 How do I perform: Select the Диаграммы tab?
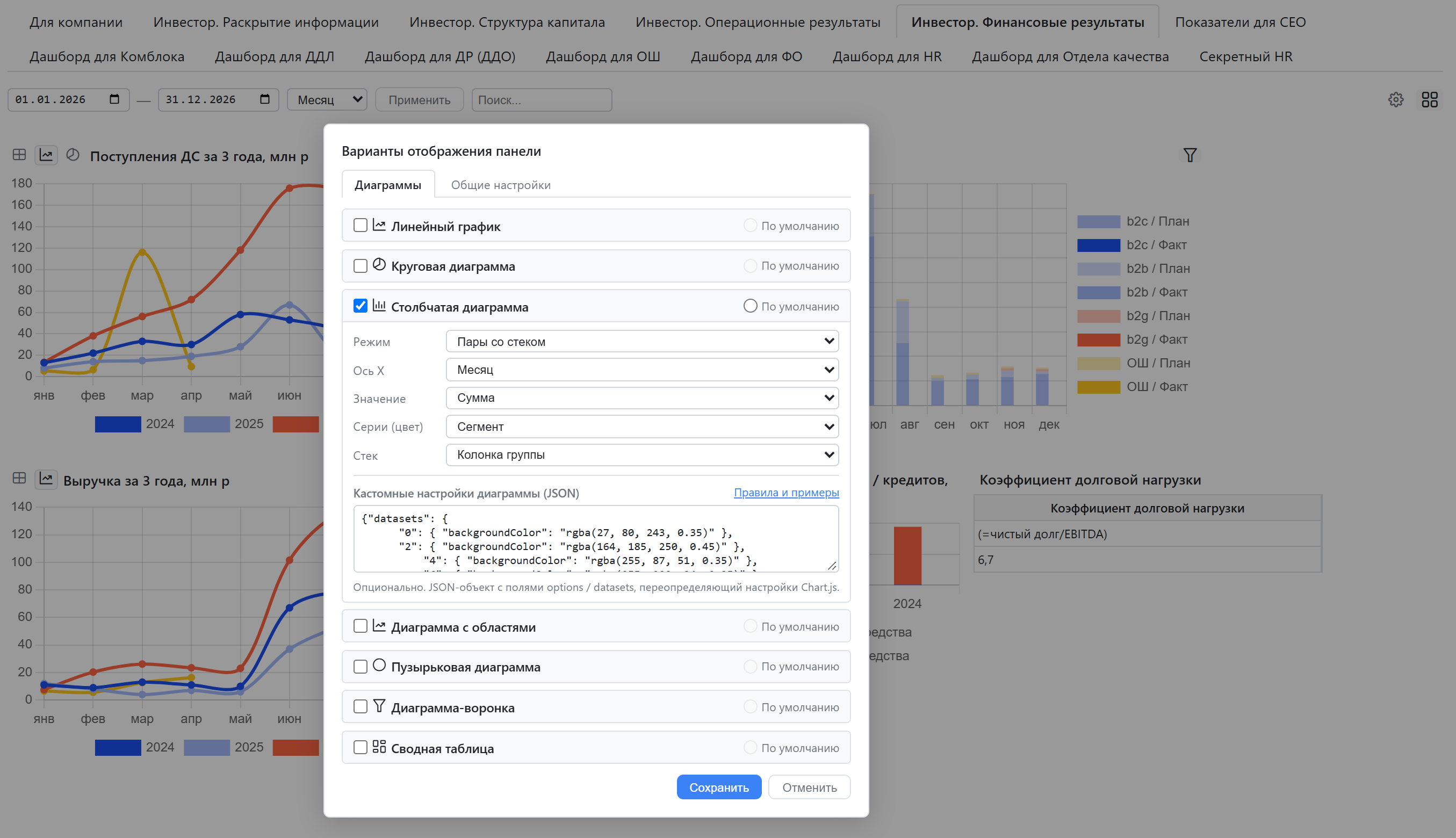(x=388, y=185)
